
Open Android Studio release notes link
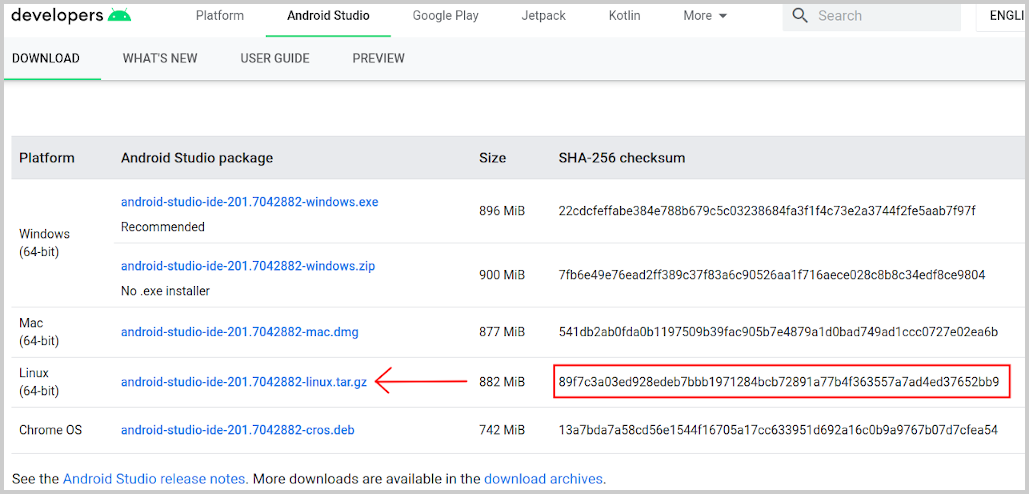(156, 478)
